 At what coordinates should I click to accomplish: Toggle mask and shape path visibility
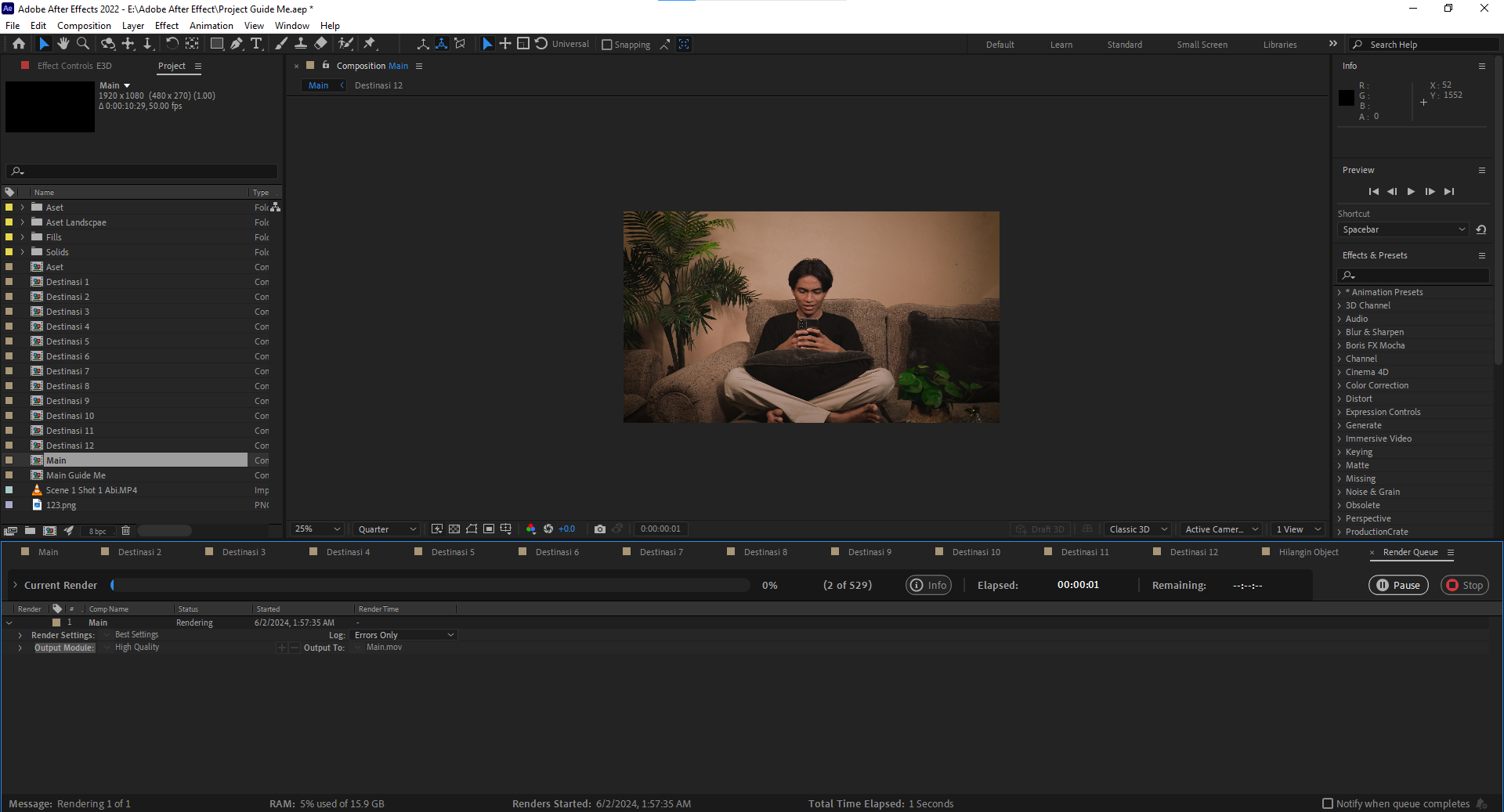tap(472, 529)
